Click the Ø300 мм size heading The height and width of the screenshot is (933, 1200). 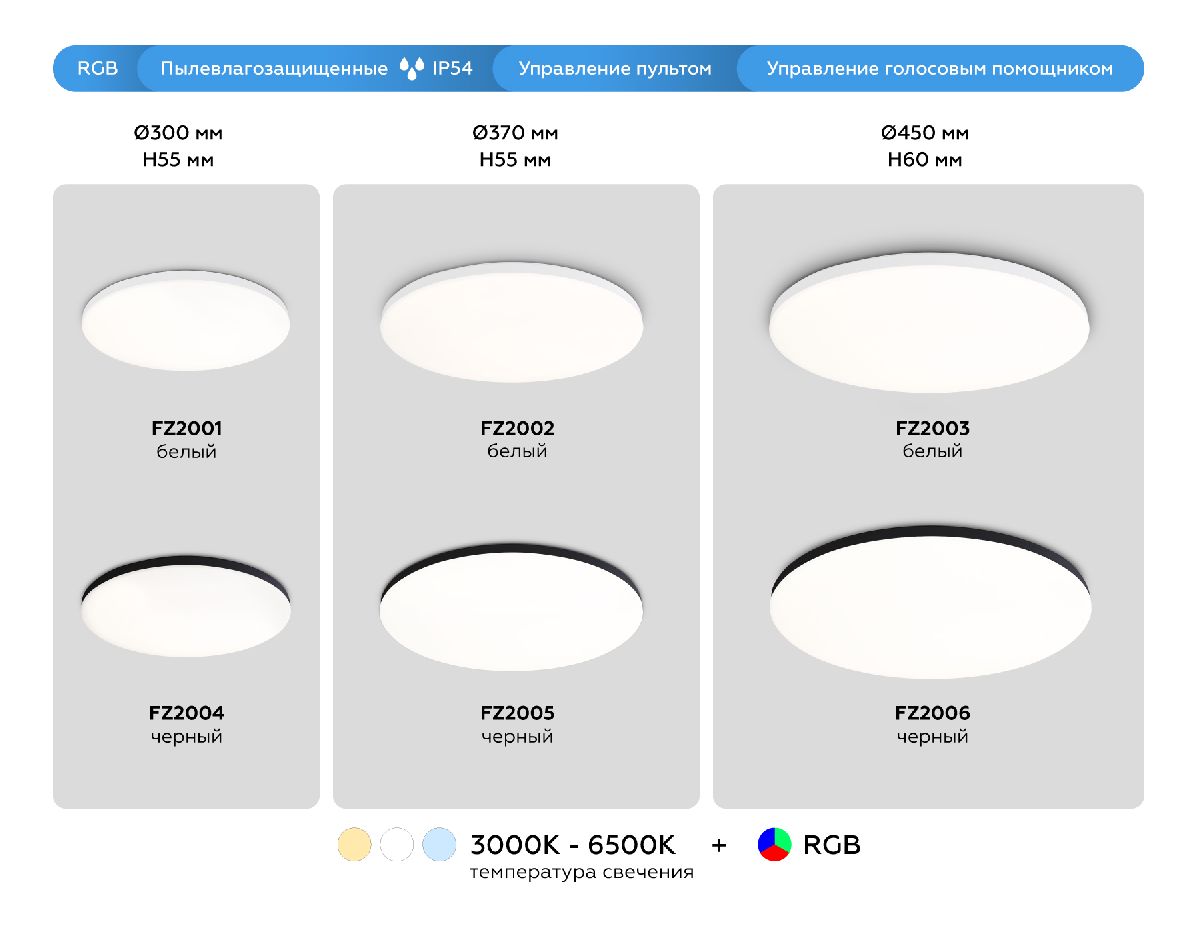[x=178, y=133]
